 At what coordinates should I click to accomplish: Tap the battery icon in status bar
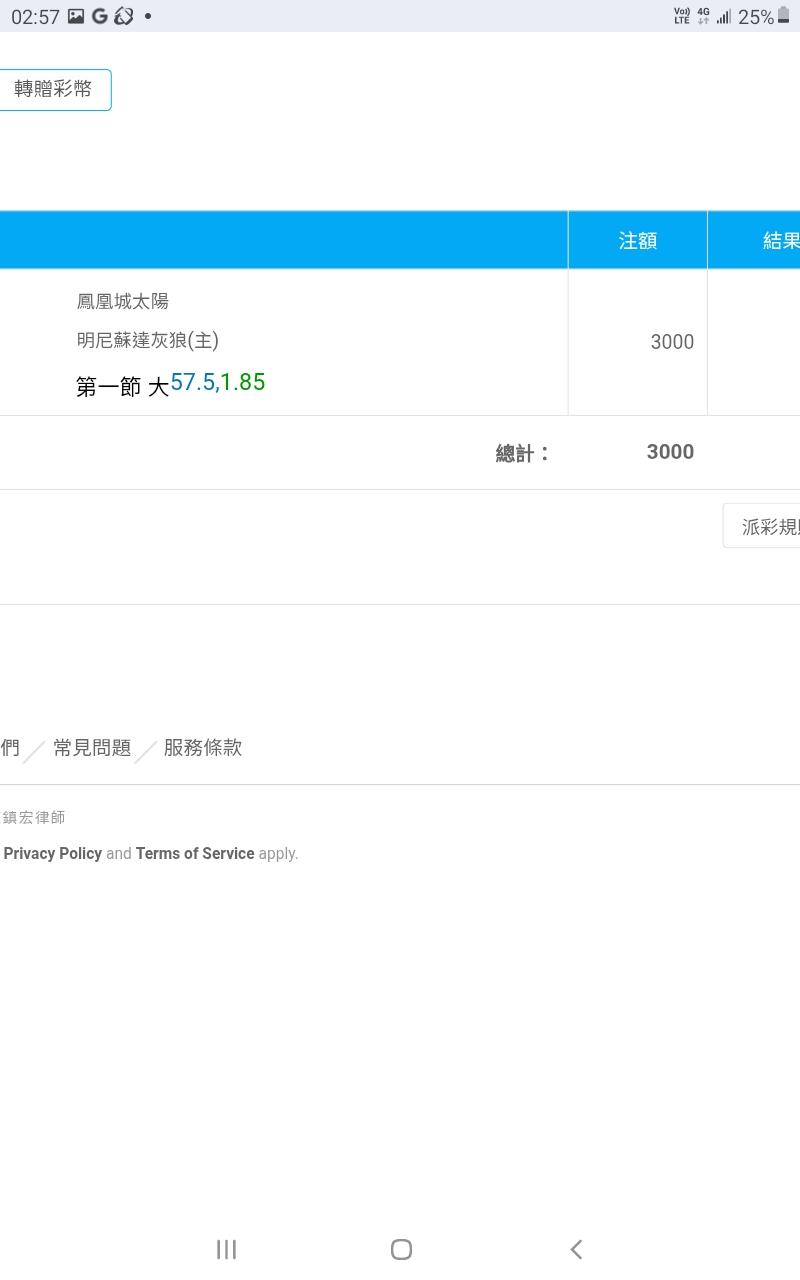click(784, 16)
